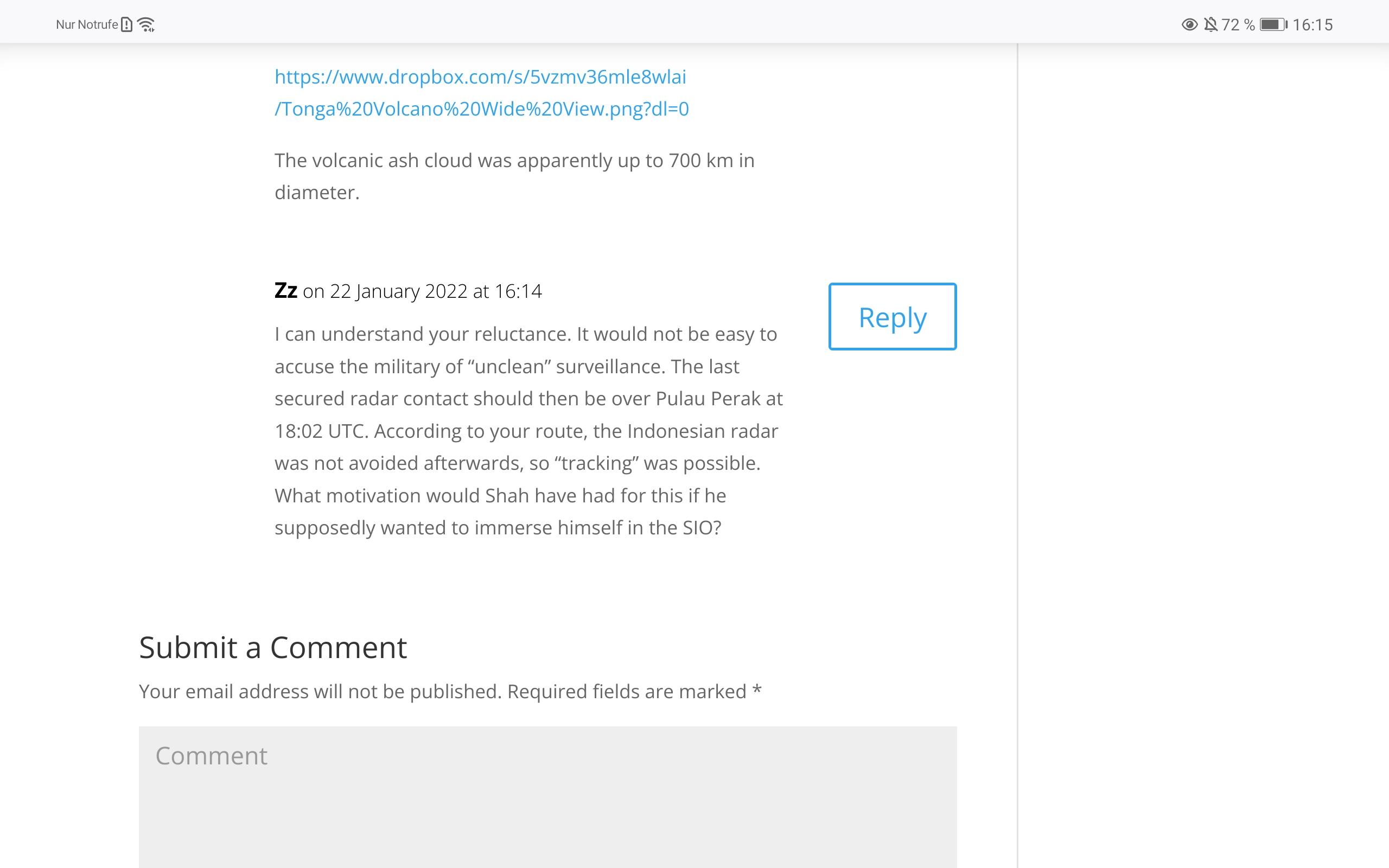
Task: Click Zz's comment text about Pulau Perak
Action: point(528,431)
